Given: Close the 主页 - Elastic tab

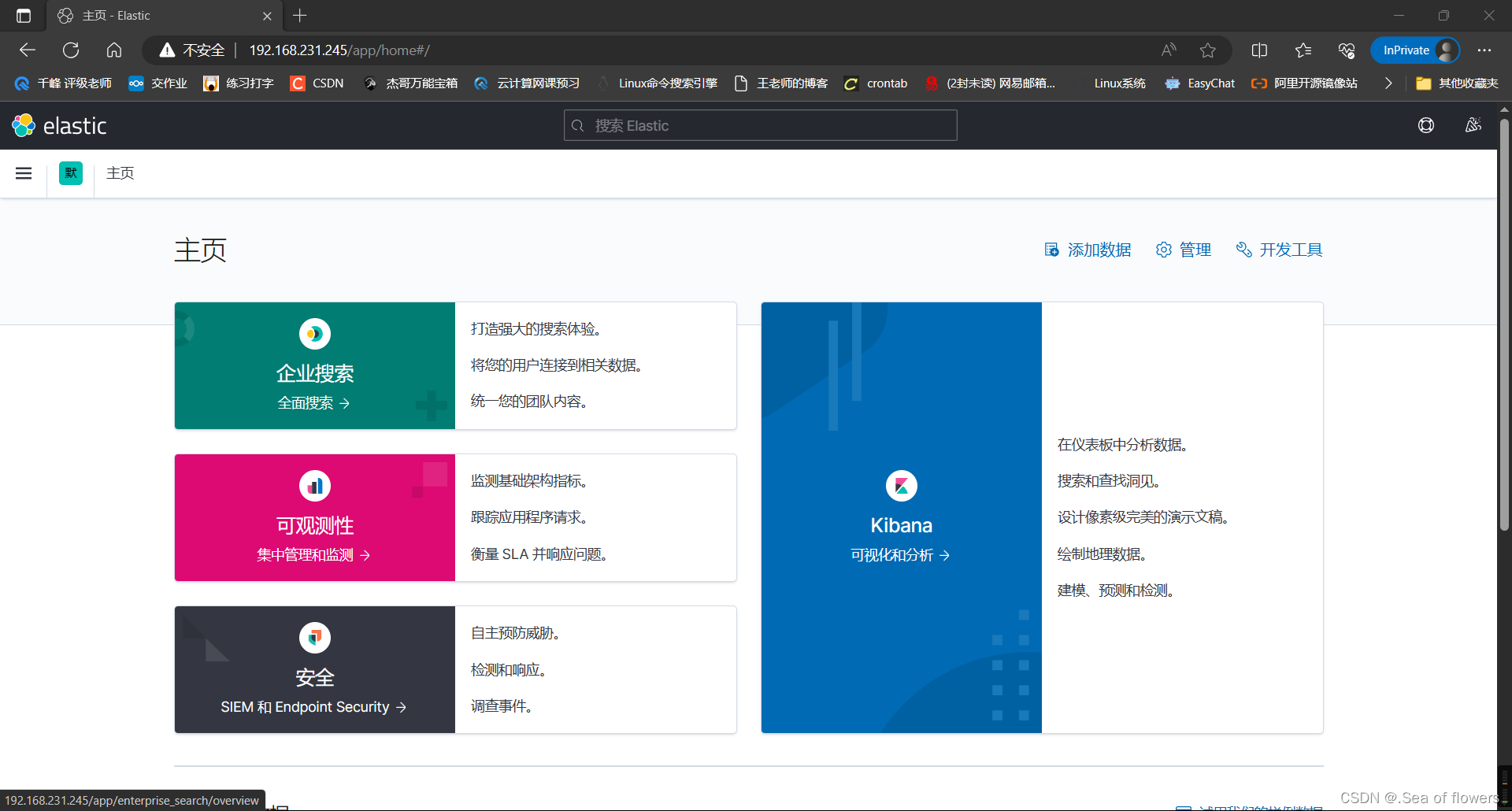Looking at the screenshot, I should 267,16.
